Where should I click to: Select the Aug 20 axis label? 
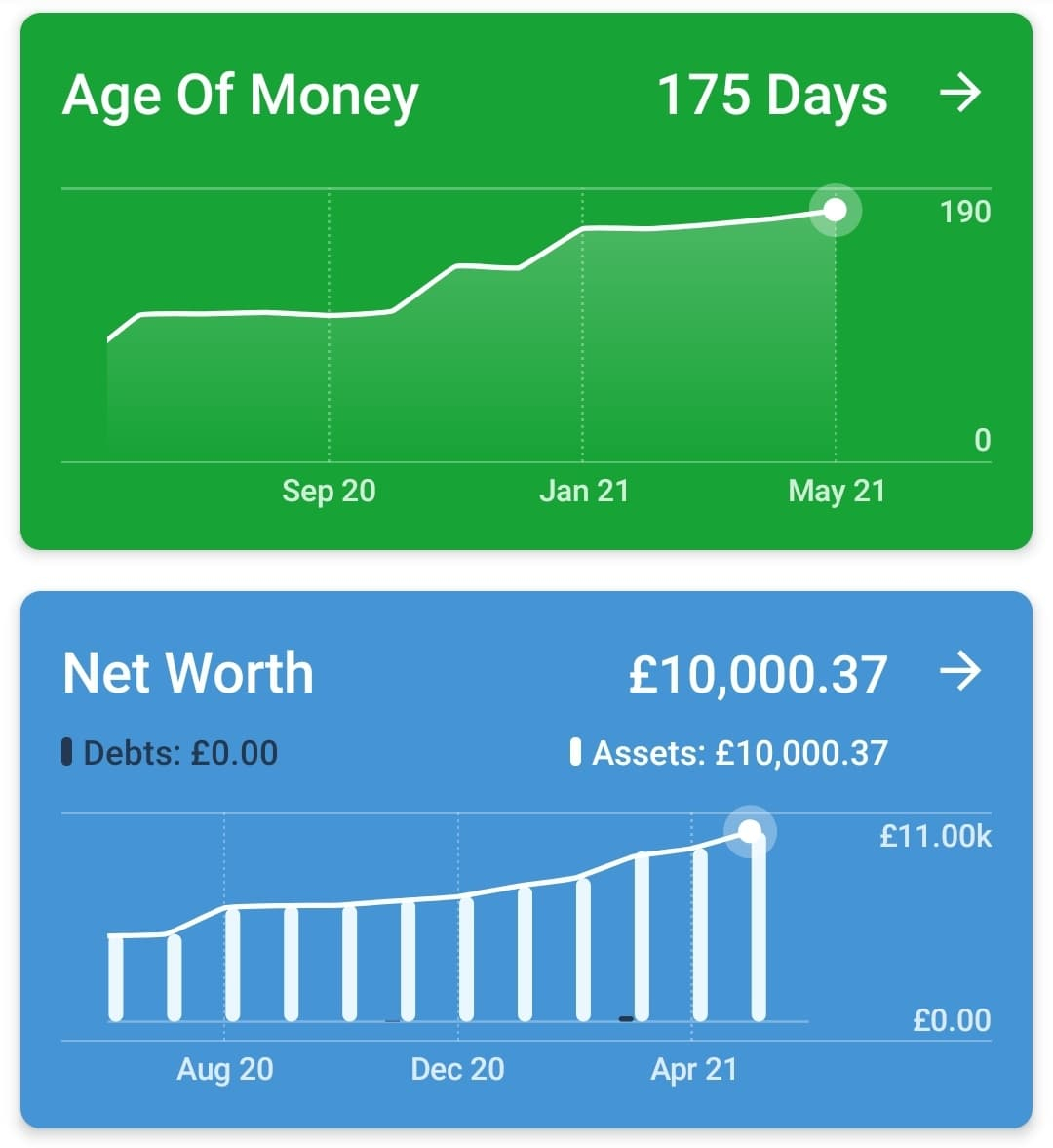click(x=224, y=1070)
